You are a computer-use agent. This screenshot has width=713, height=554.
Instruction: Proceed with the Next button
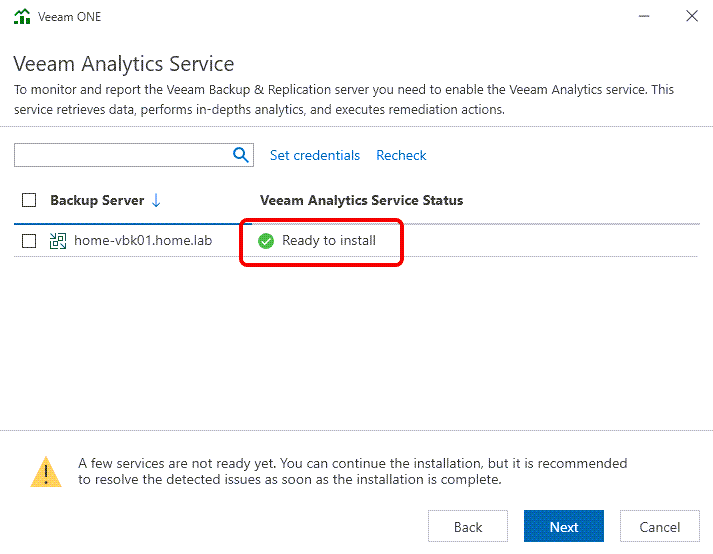pyautogui.click(x=563, y=527)
